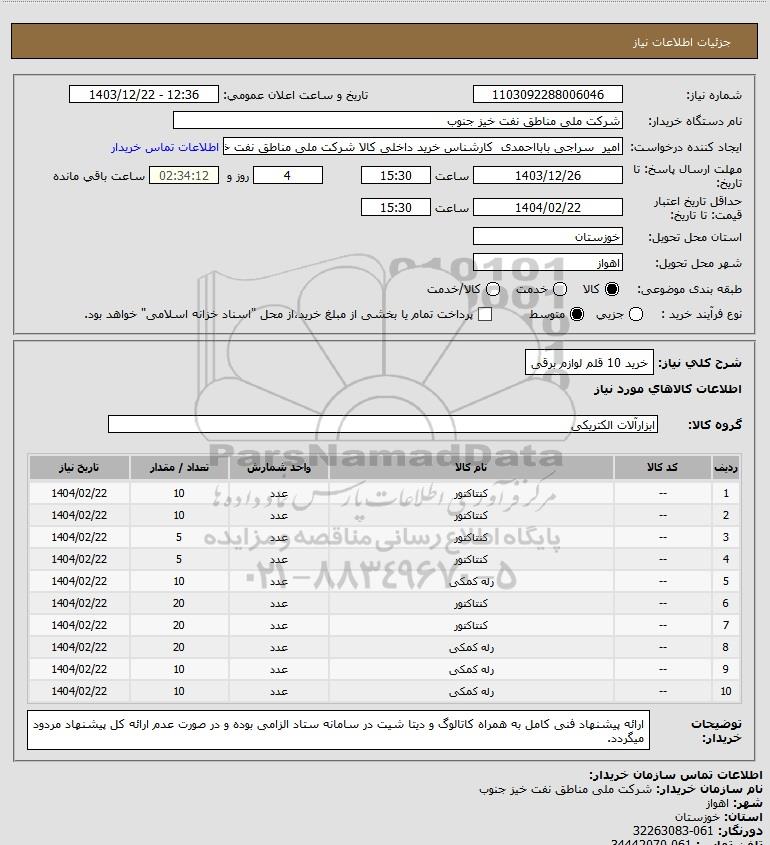Click the delivery province field خوزستان
Viewport: 770px width, 845px height.
click(547, 237)
